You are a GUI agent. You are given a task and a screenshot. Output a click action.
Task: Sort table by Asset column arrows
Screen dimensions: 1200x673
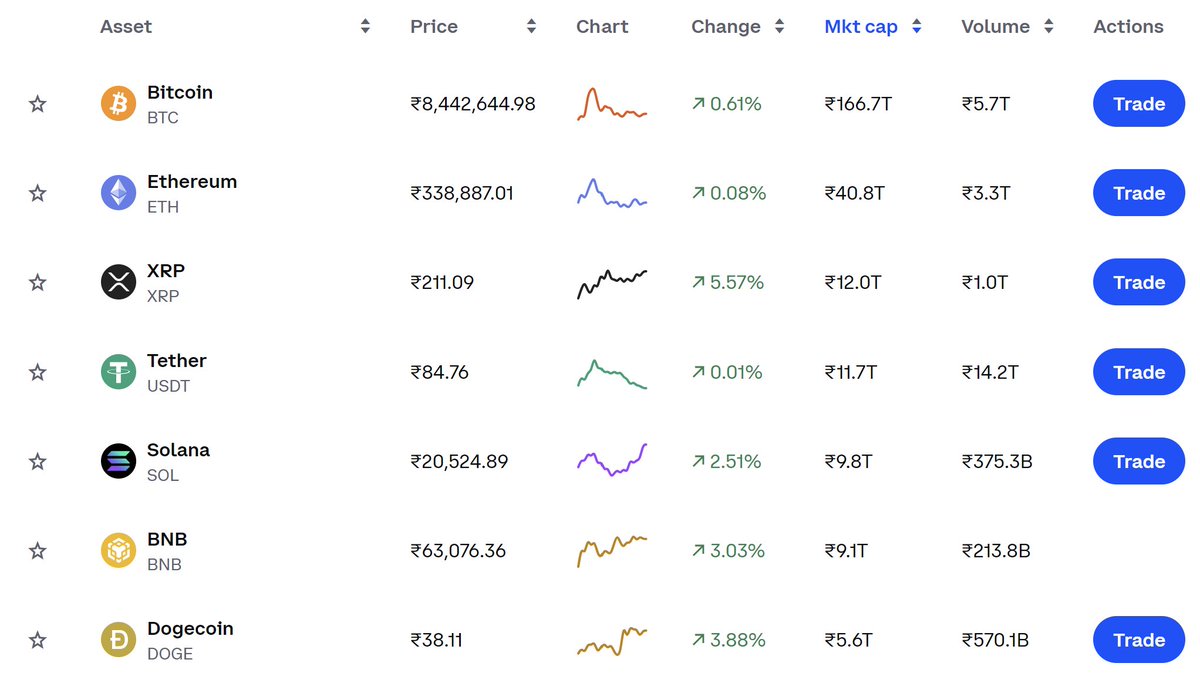click(x=366, y=27)
